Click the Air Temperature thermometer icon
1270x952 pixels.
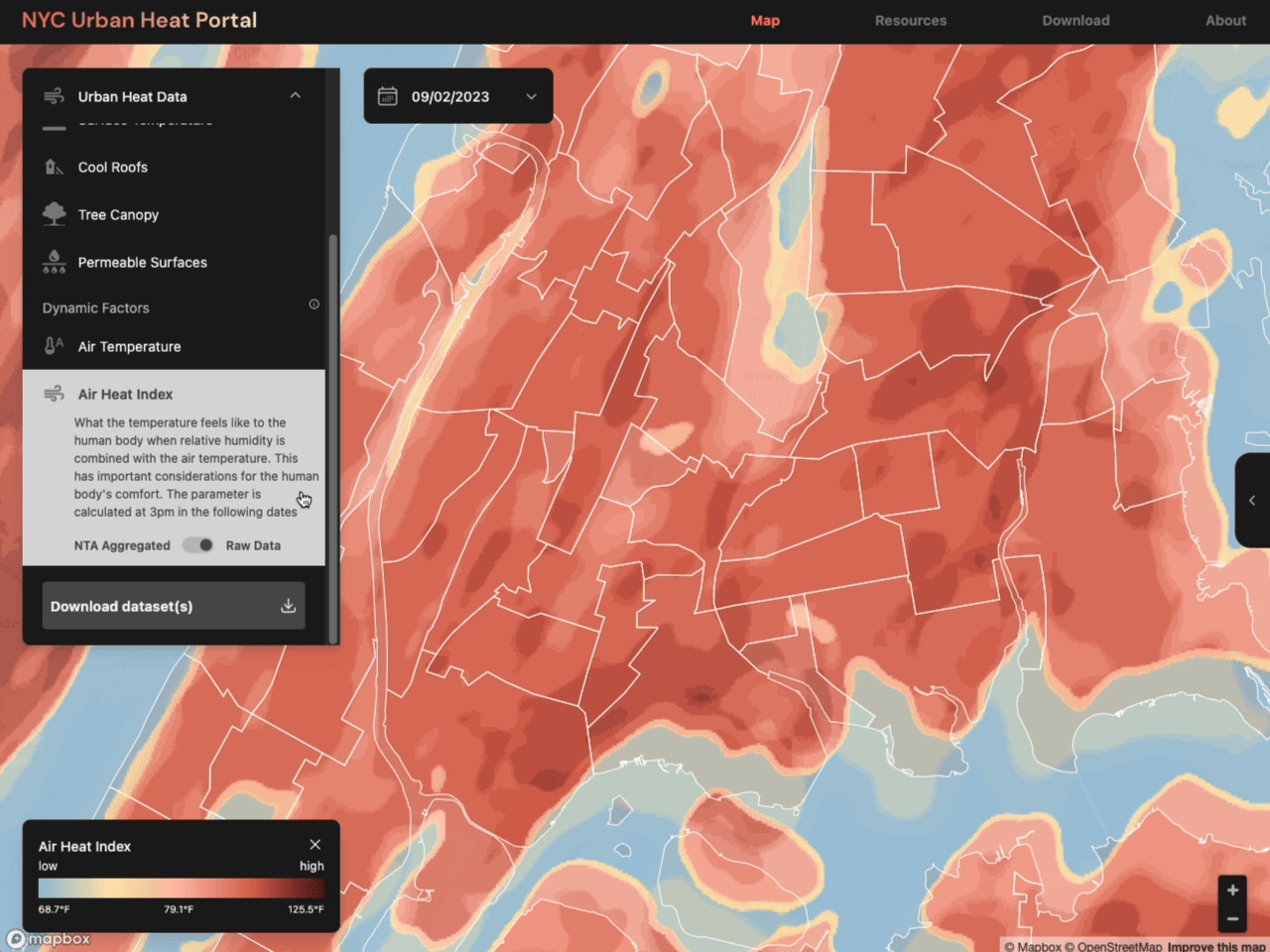click(54, 346)
